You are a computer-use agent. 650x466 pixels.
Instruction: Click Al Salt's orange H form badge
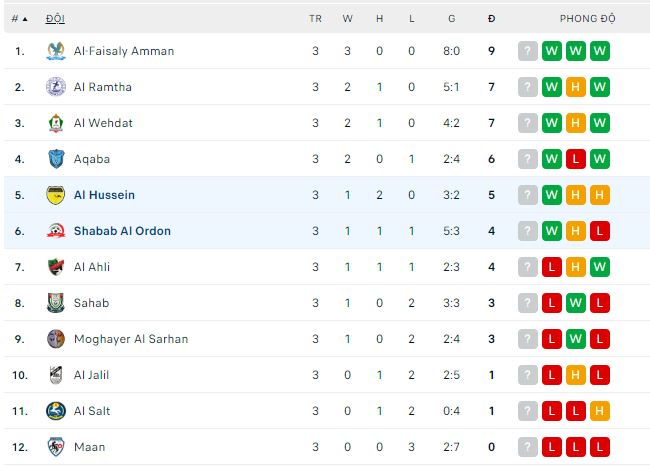pyautogui.click(x=600, y=411)
